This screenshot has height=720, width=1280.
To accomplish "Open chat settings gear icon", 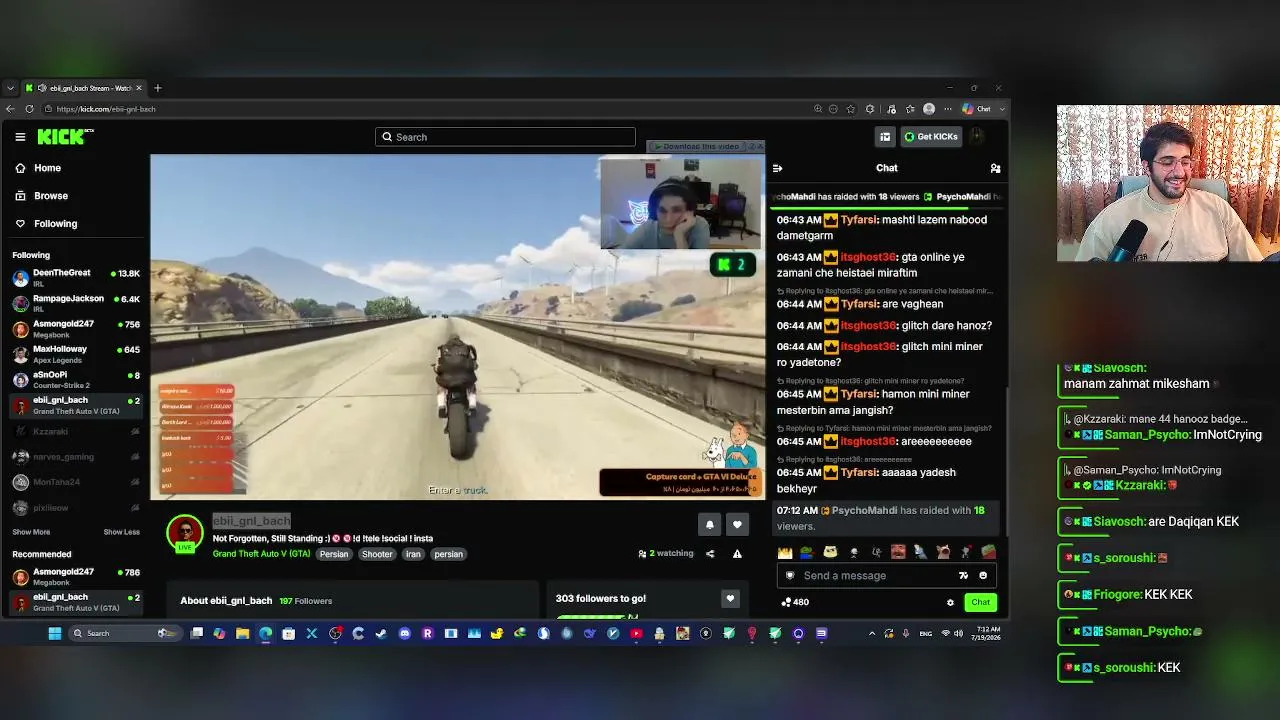I will click(x=950, y=602).
